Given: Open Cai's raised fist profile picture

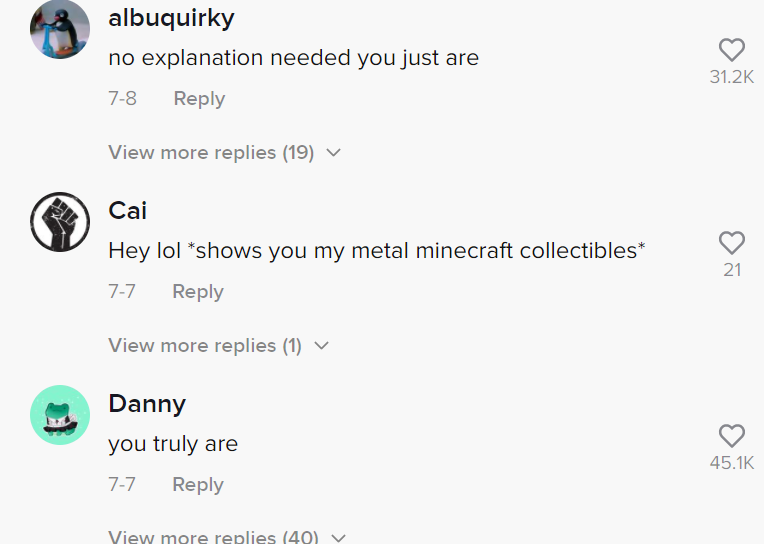Looking at the screenshot, I should point(60,222).
